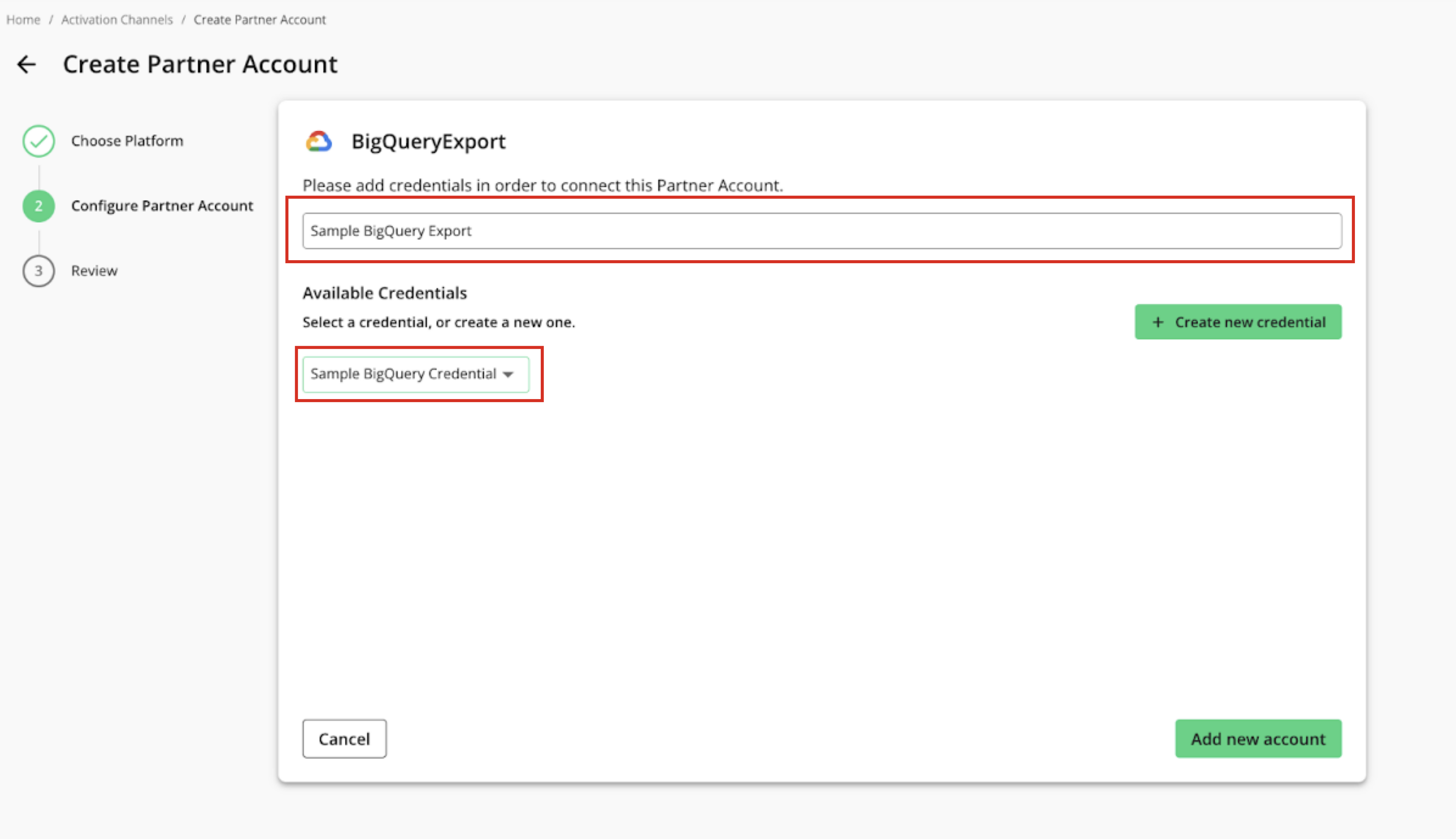Click the Google Cloud BigQueryExport logo

tap(319, 141)
